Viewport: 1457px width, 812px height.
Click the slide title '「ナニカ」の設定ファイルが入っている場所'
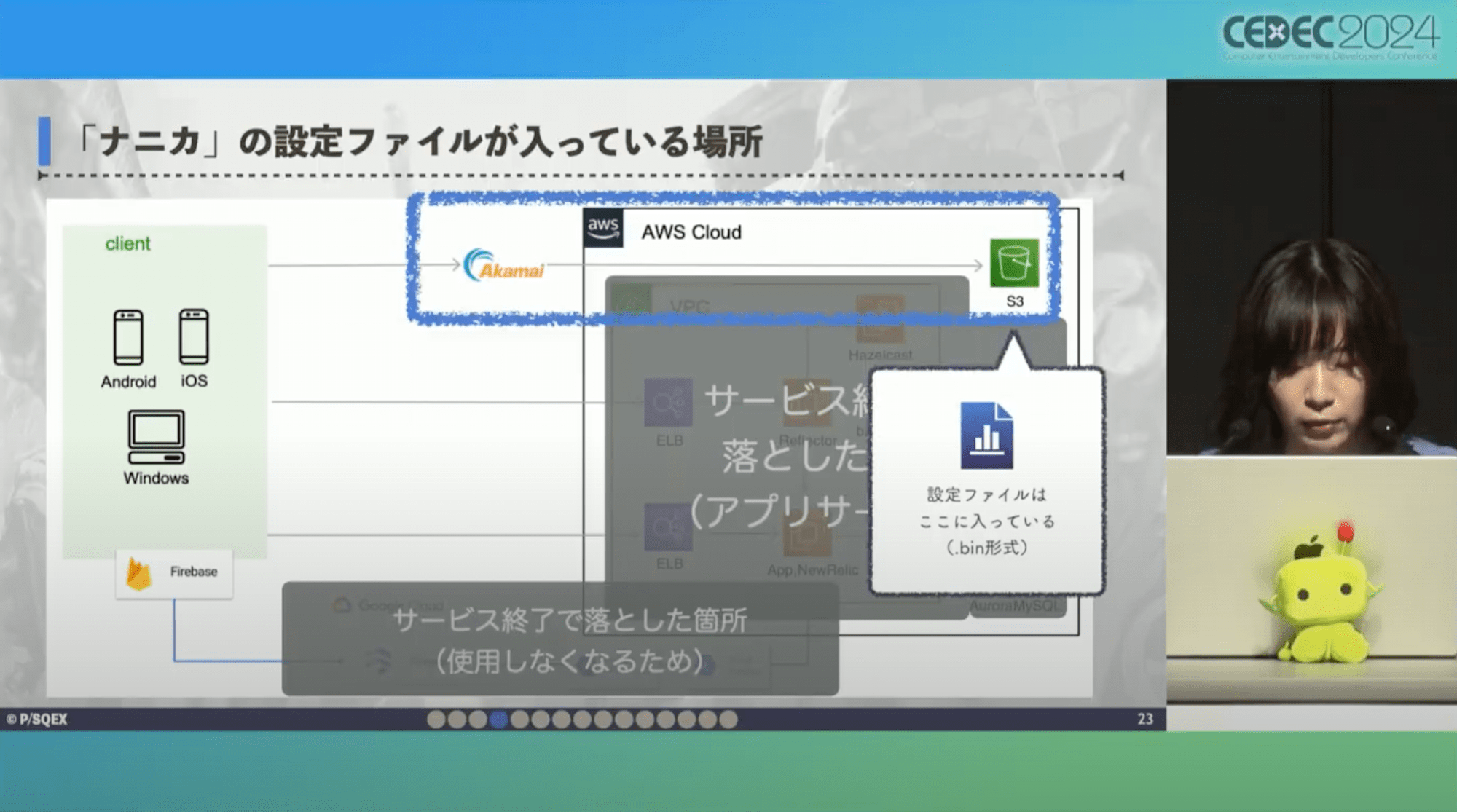[417, 141]
